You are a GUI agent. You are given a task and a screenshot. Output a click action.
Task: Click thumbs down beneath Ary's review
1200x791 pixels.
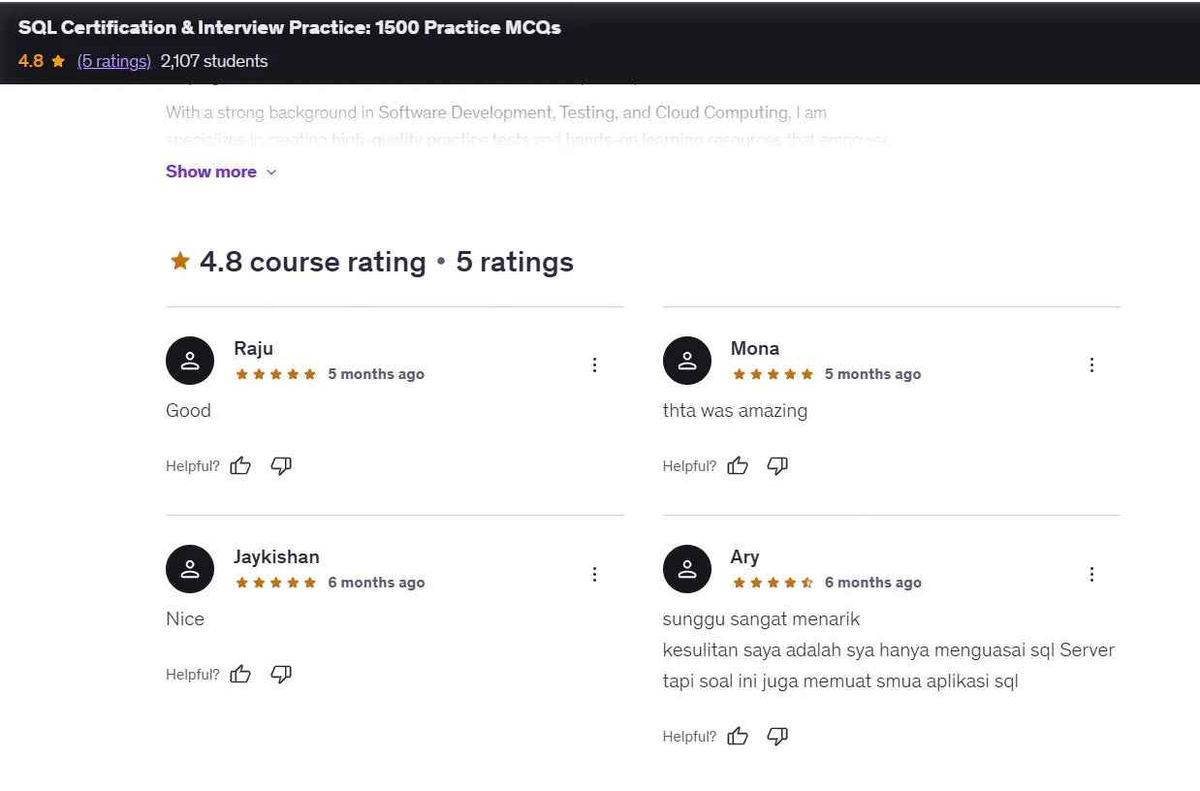[777, 736]
